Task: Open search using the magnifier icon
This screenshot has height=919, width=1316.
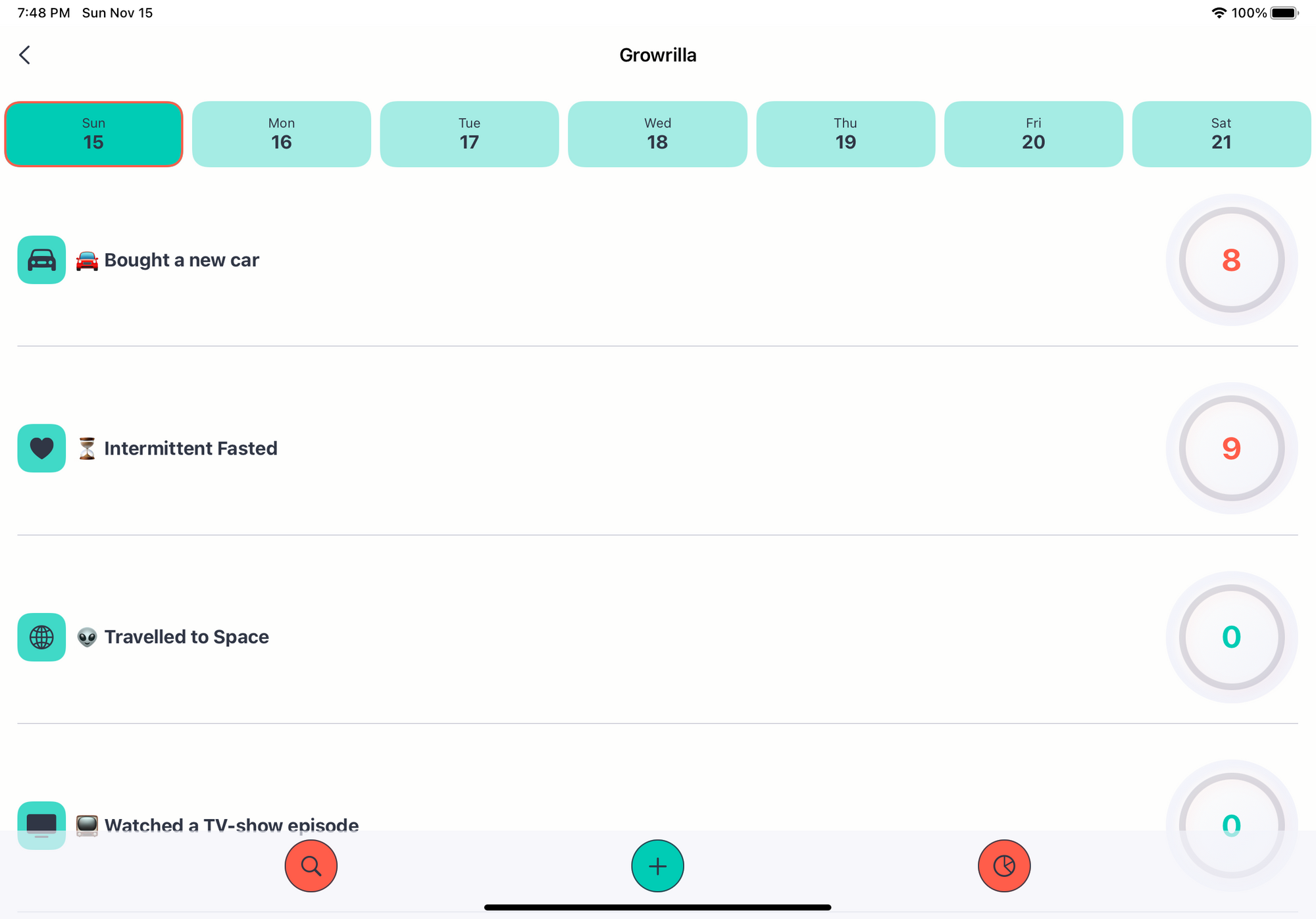Action: (311, 866)
